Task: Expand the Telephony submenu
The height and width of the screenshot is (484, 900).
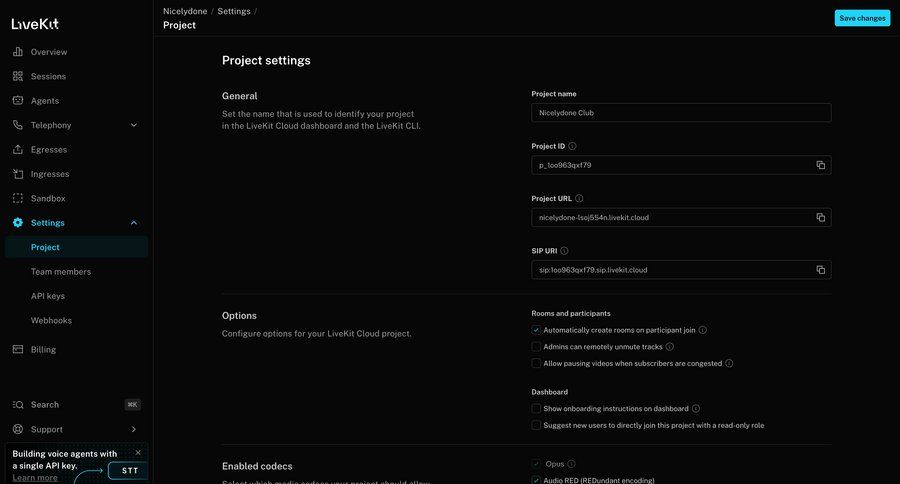Action: click(x=134, y=125)
